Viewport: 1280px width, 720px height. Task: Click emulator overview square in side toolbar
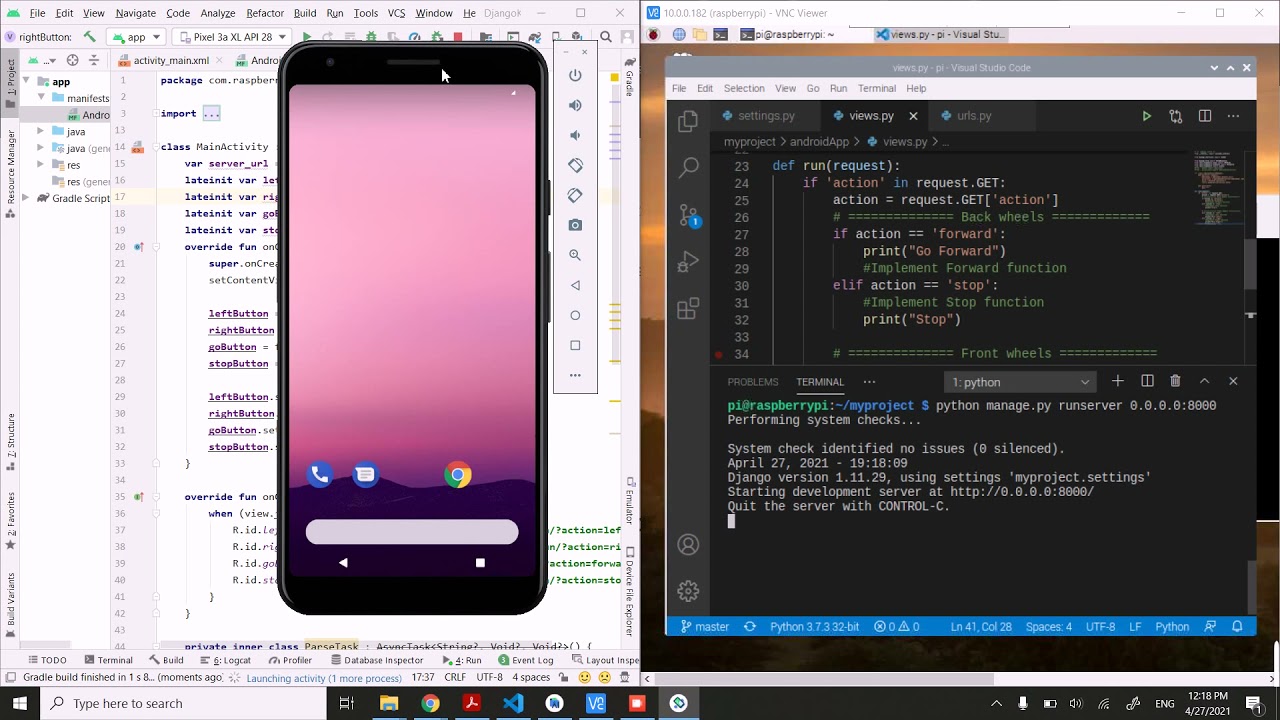[x=575, y=345]
